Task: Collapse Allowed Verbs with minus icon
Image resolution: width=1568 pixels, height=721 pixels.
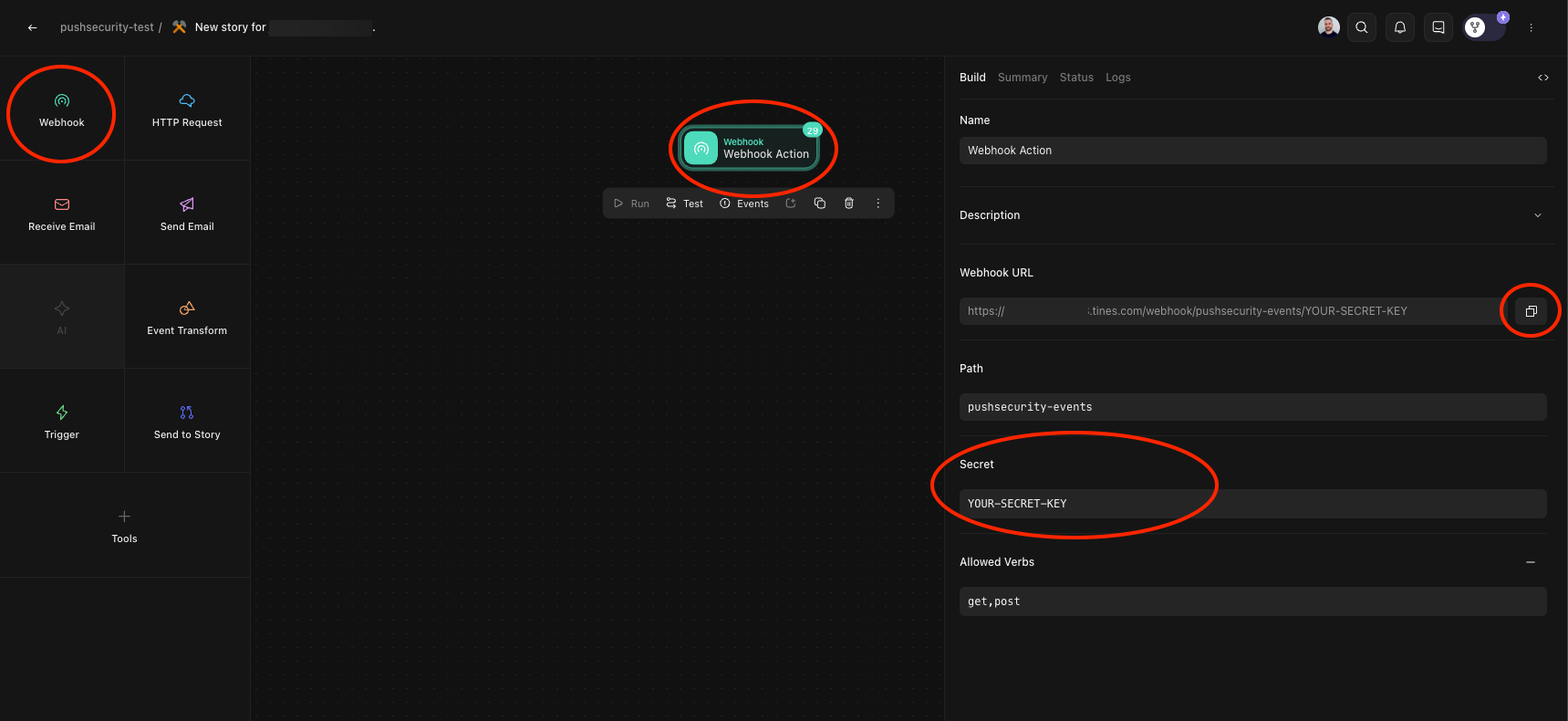Action: click(1531, 562)
